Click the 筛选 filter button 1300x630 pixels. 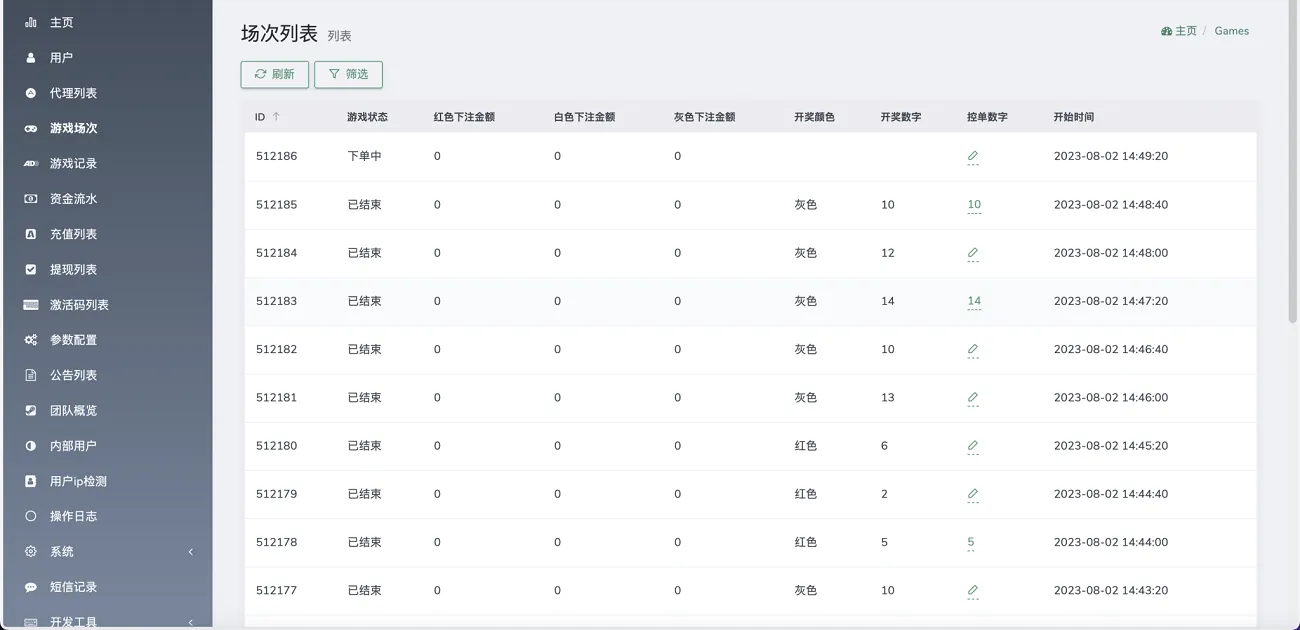[x=348, y=74]
